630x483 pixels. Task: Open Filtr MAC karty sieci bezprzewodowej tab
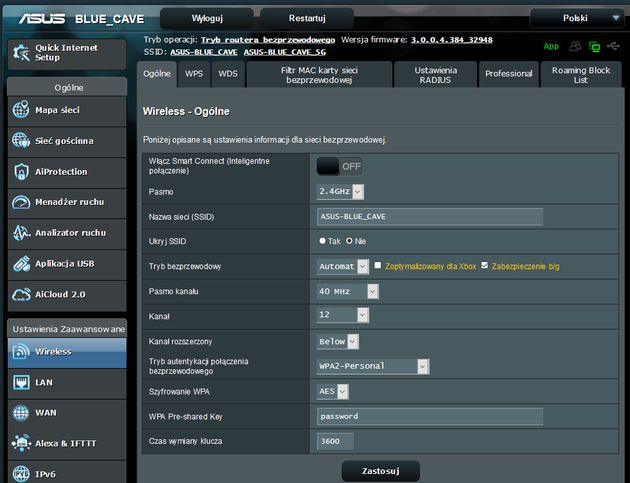pos(319,75)
